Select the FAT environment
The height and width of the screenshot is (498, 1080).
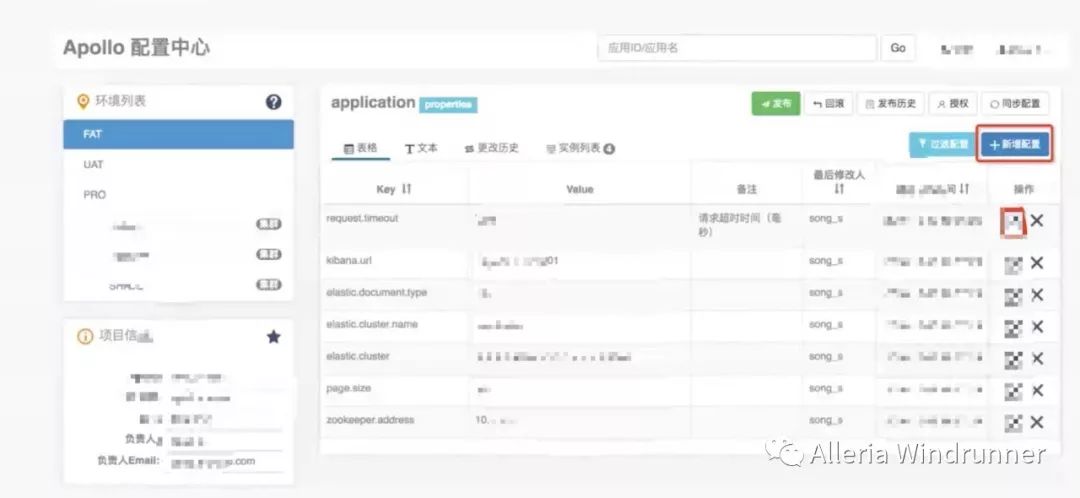tap(178, 134)
